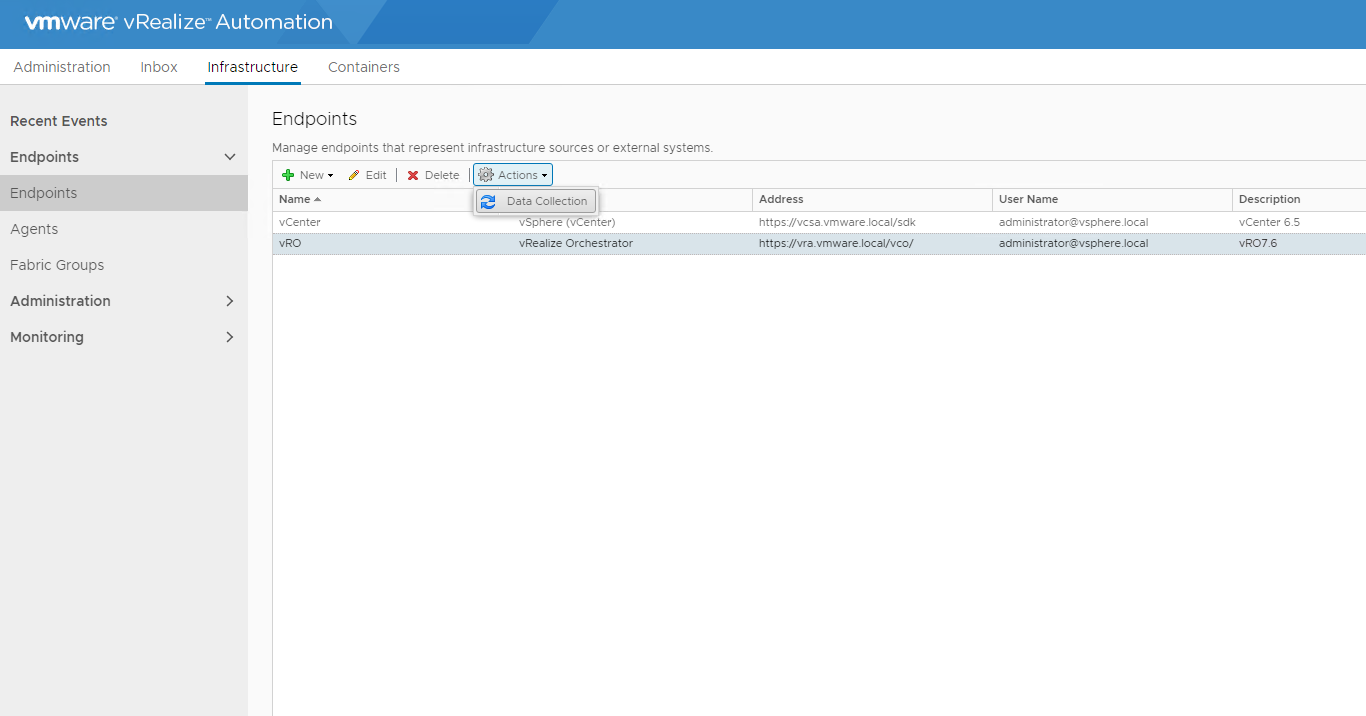
Task: Select Data Collection from Actions menu
Action: click(x=546, y=201)
